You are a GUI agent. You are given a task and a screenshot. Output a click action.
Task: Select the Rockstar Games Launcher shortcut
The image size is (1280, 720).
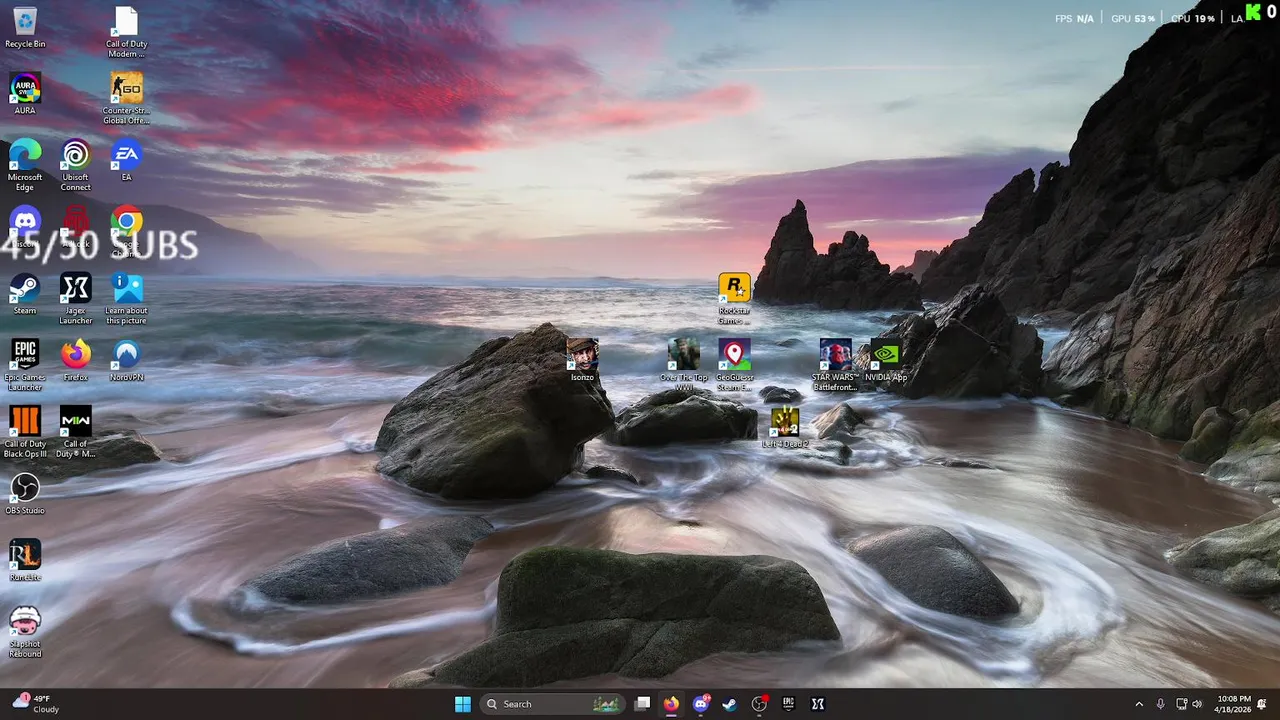tap(734, 299)
